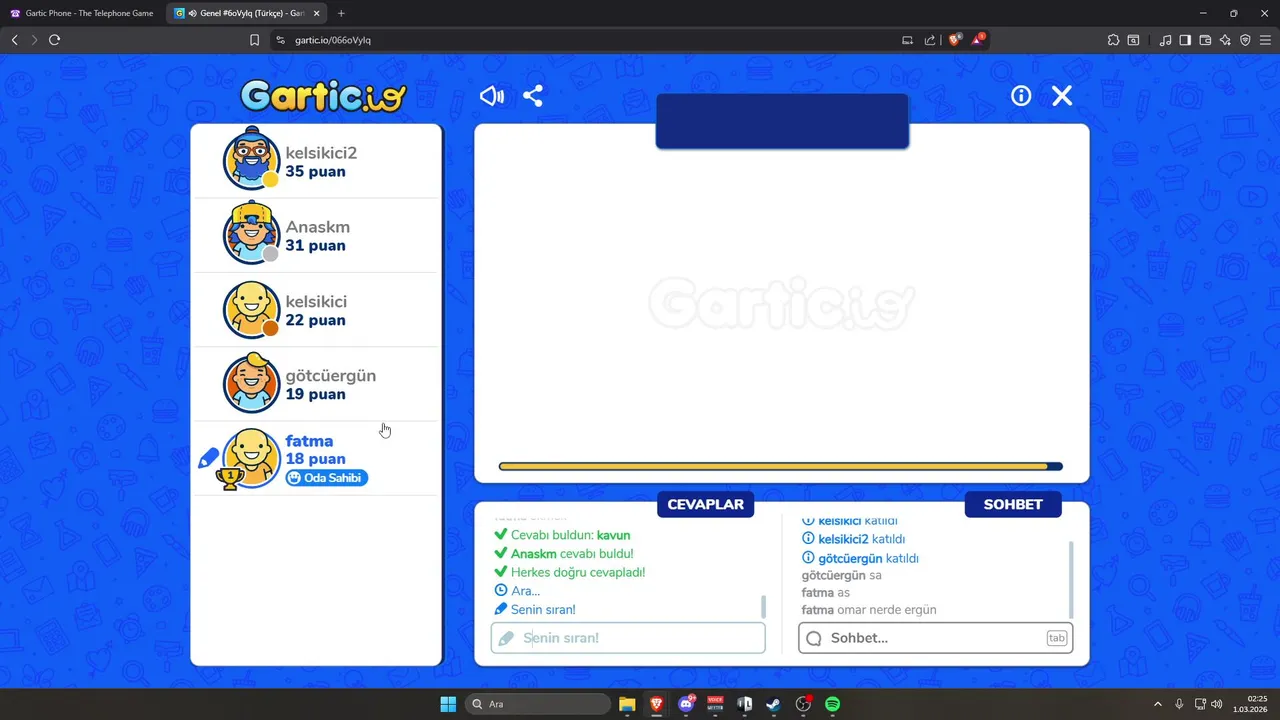The image size is (1280, 720).
Task: Open Spotify from the taskbar
Action: point(832,704)
